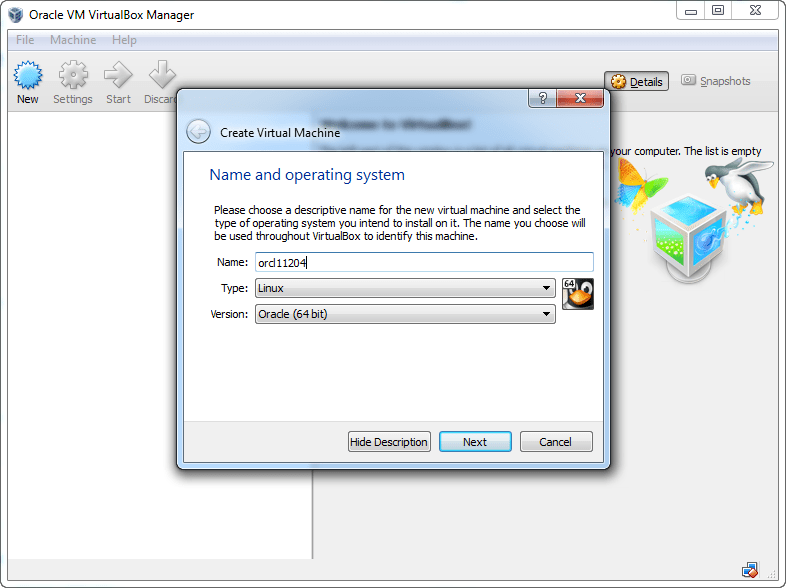Click the 'Type:' field label

(235, 288)
